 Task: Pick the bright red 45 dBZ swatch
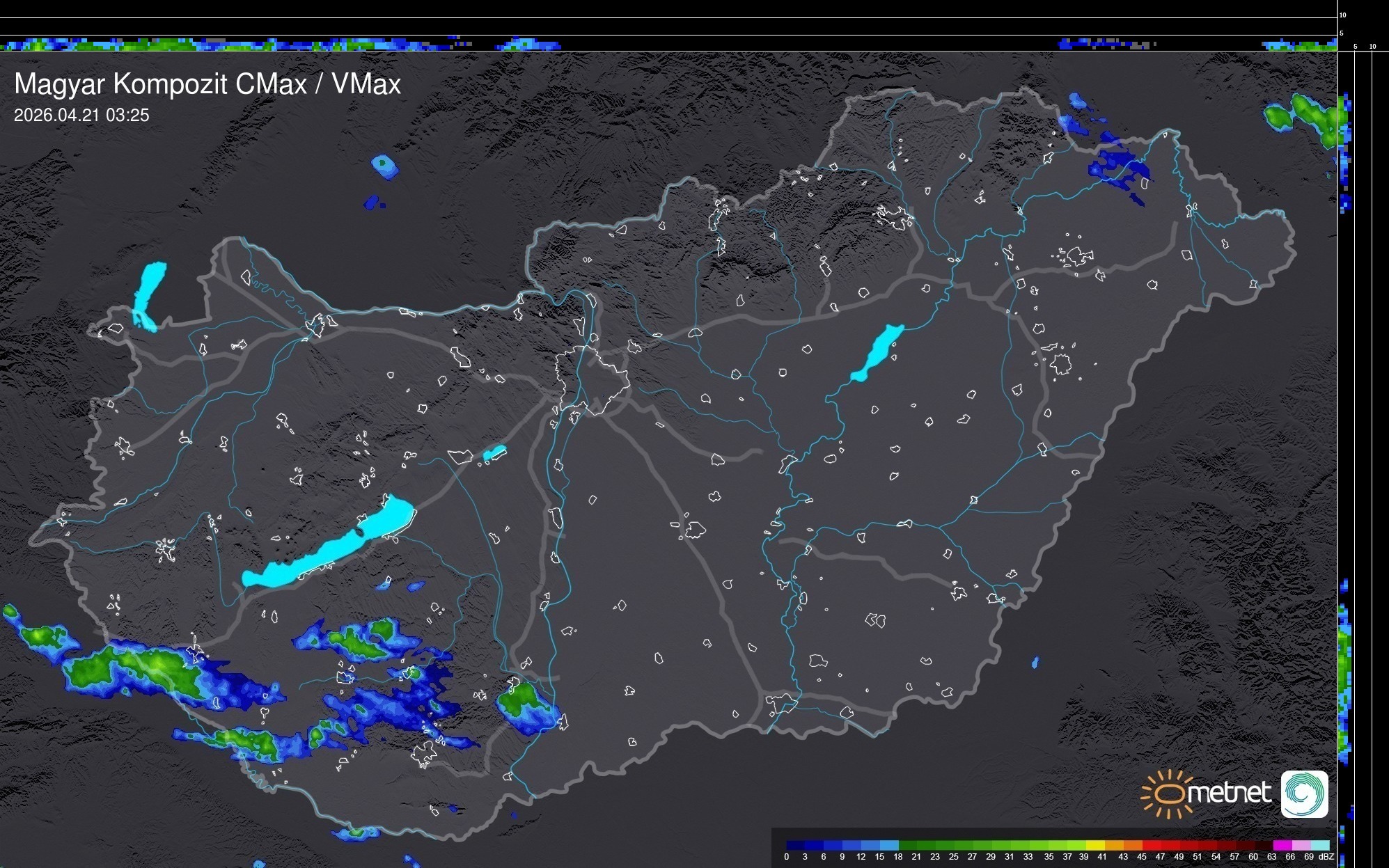(x=1151, y=845)
